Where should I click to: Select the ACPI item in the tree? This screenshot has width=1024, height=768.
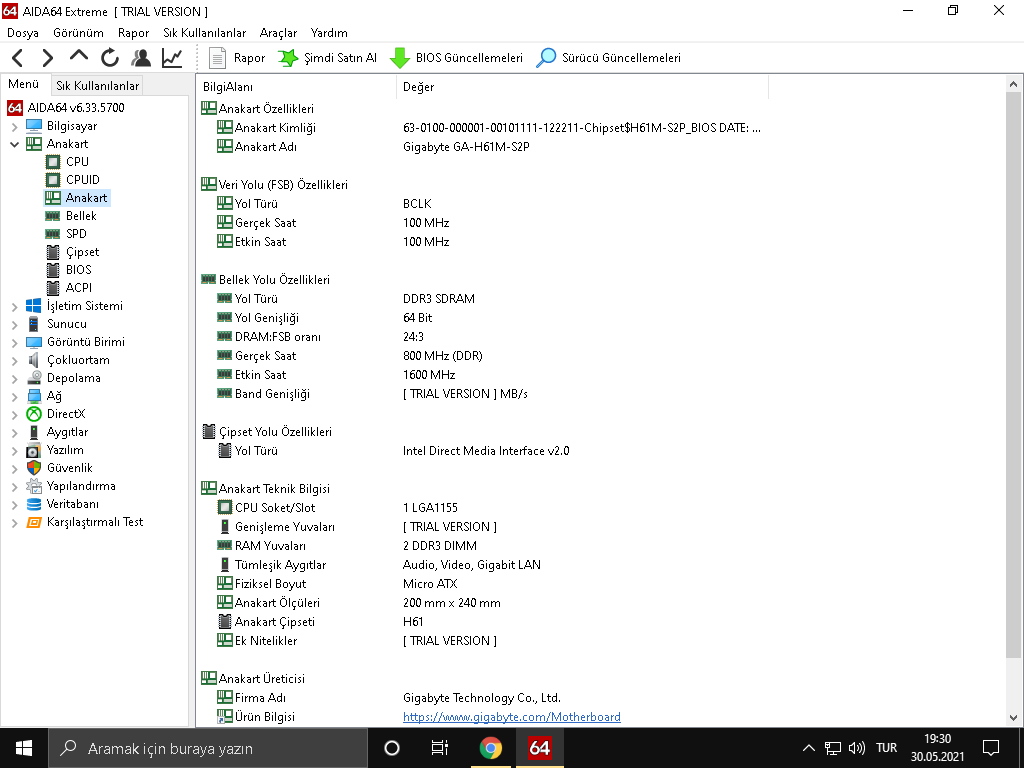point(78,287)
